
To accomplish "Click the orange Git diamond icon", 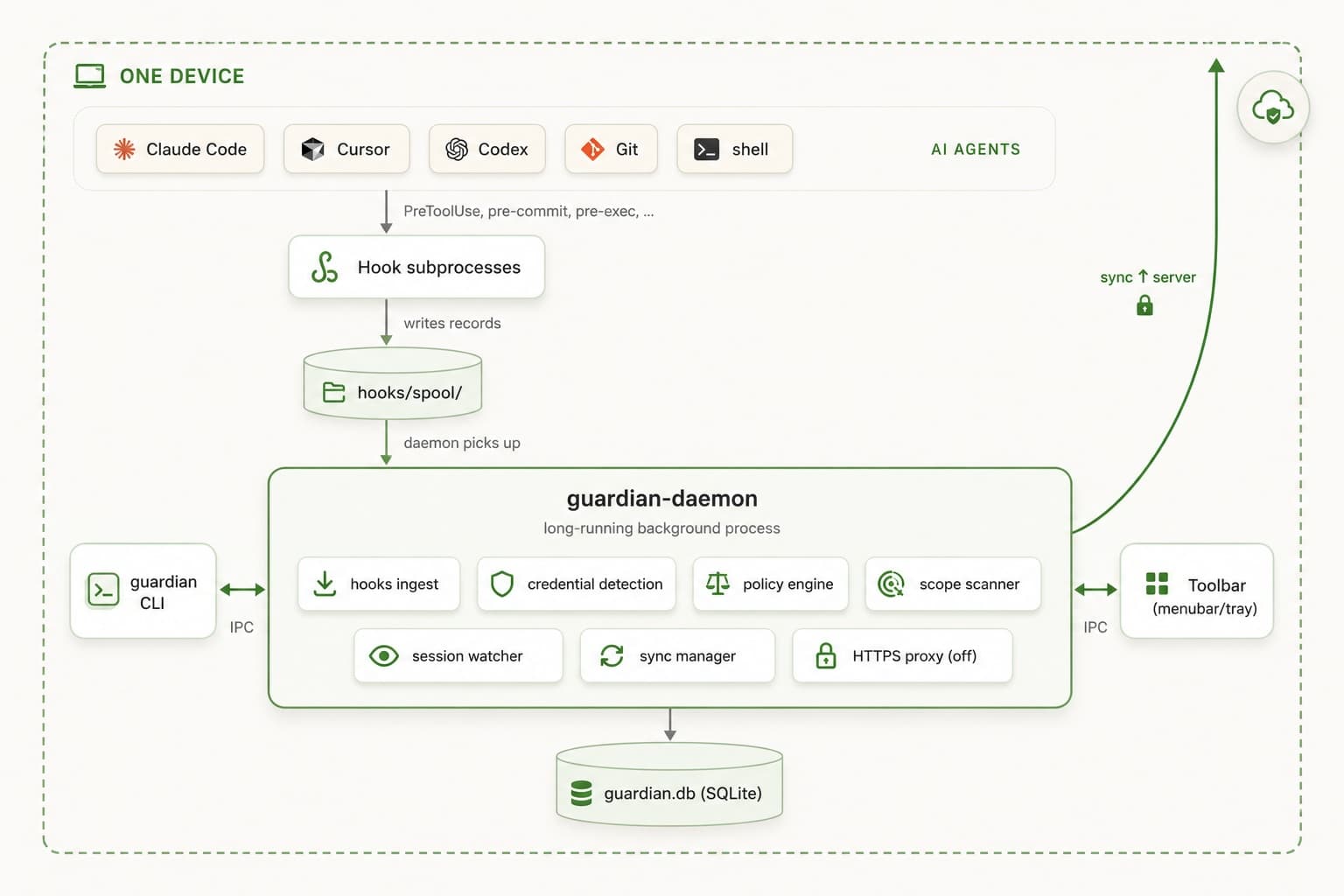I will tap(593, 150).
